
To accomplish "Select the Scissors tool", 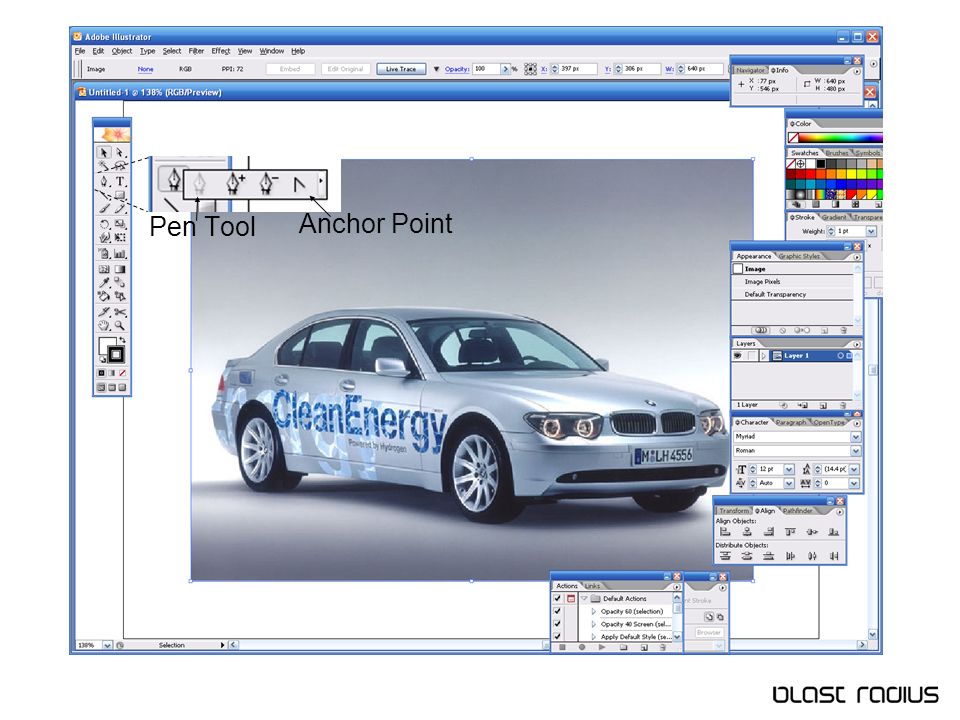I will [x=120, y=312].
